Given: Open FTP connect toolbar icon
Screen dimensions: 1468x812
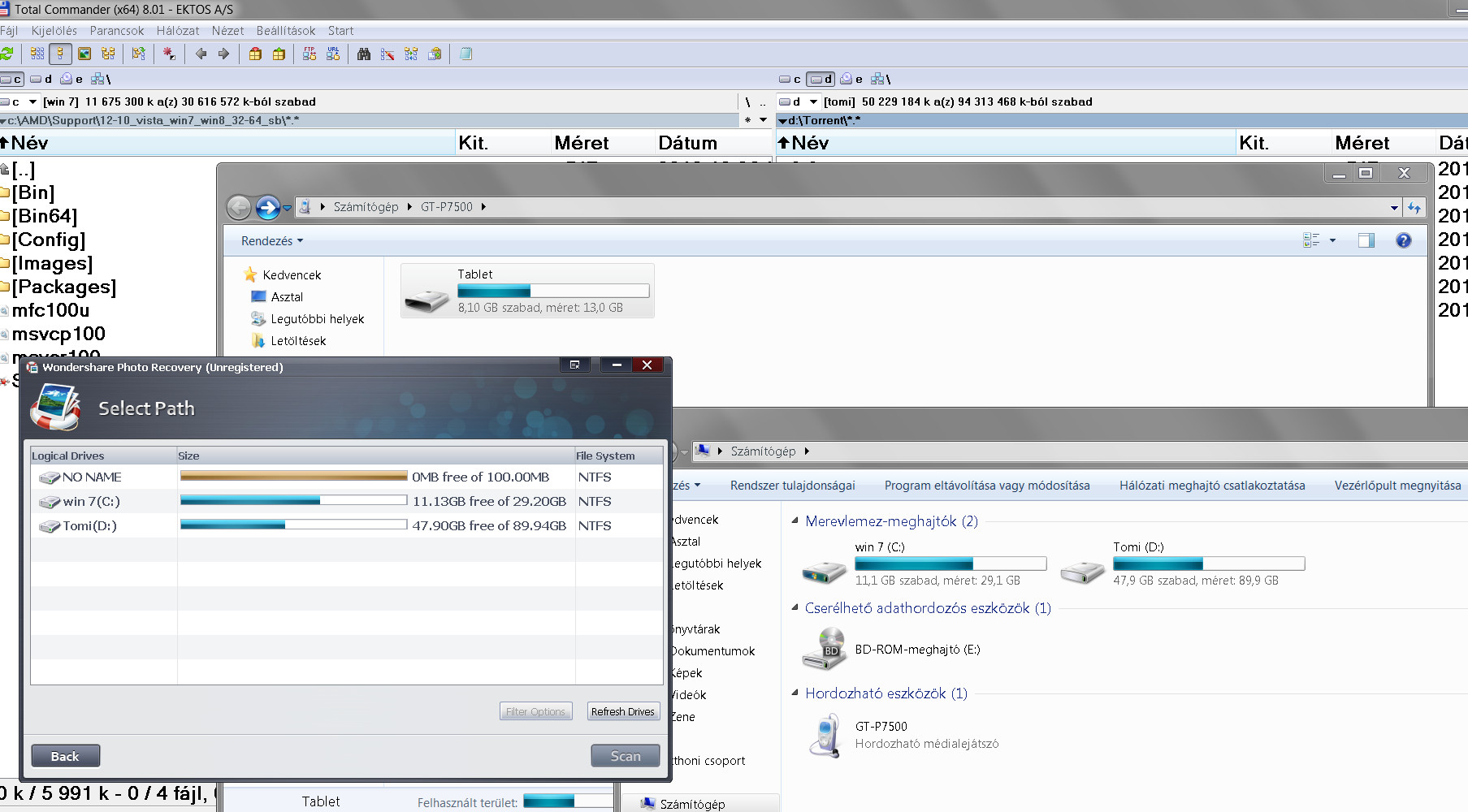Looking at the screenshot, I should [x=310, y=54].
